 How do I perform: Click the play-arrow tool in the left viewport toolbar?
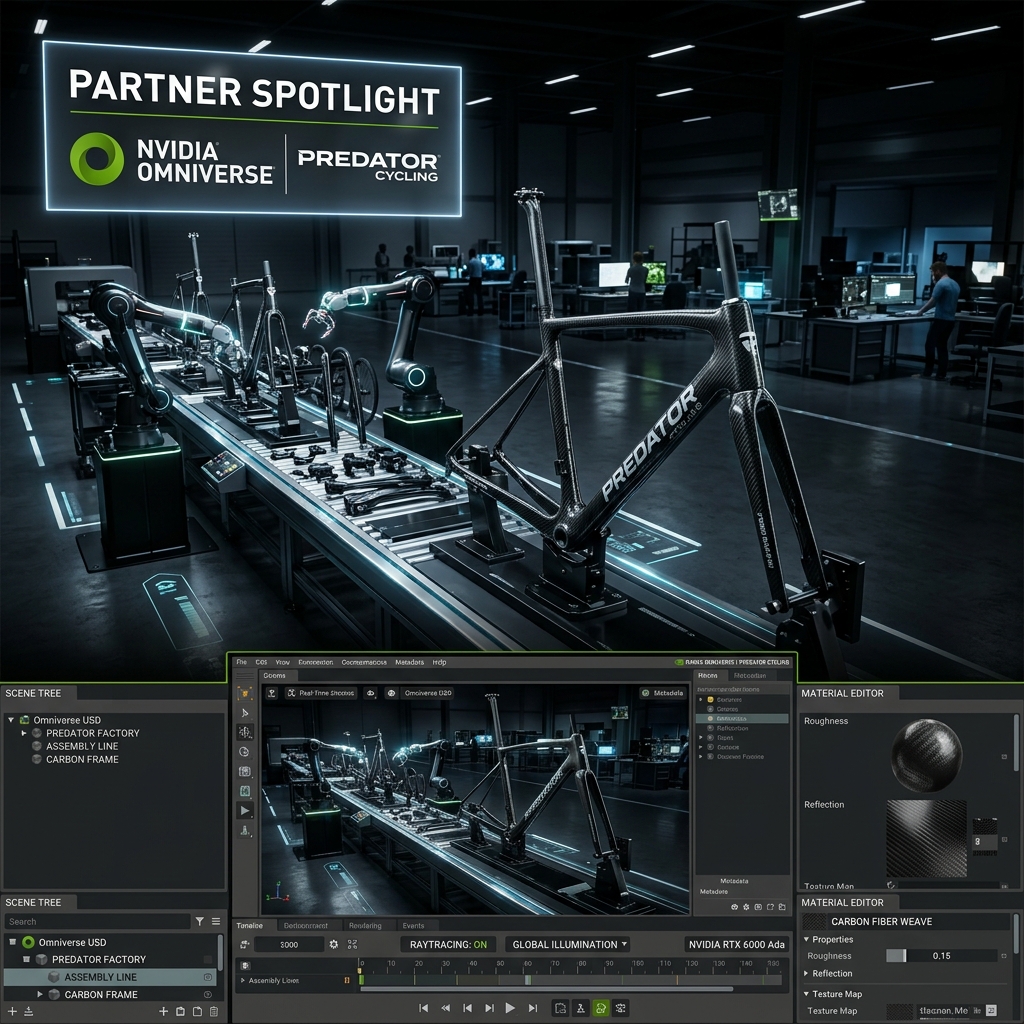tap(245, 810)
